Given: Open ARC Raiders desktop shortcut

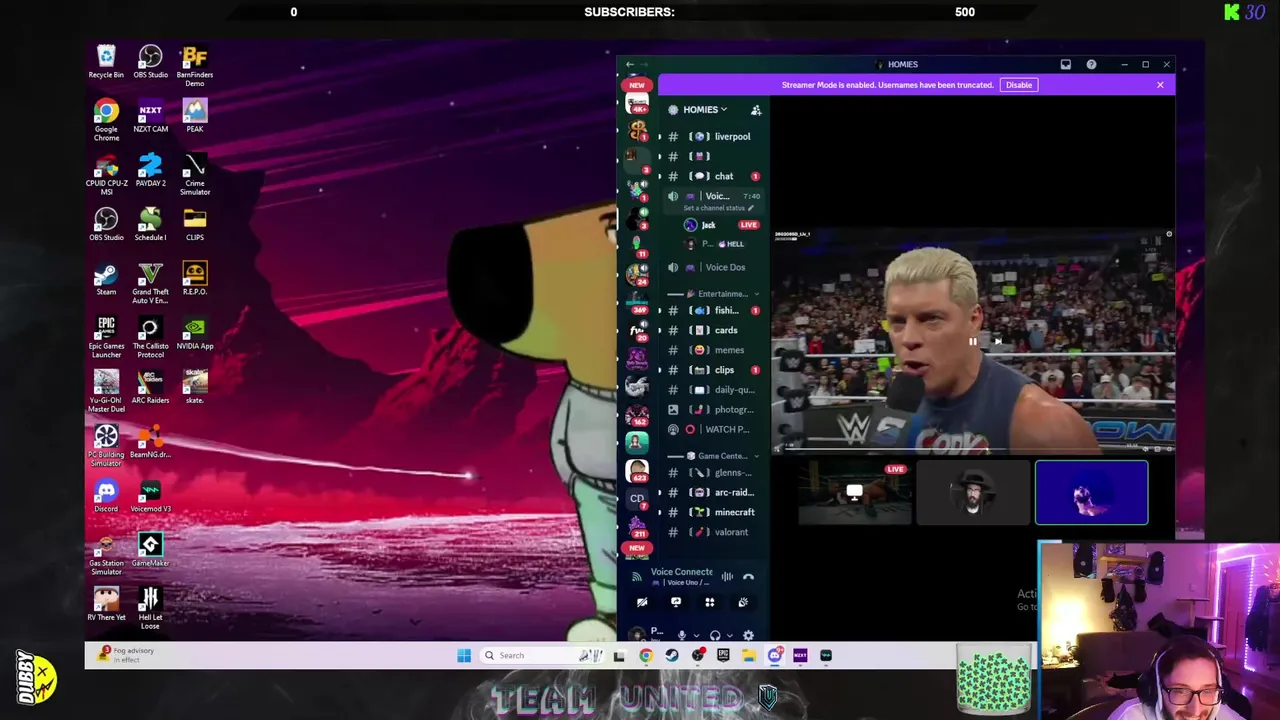Looking at the screenshot, I should pos(150,387).
